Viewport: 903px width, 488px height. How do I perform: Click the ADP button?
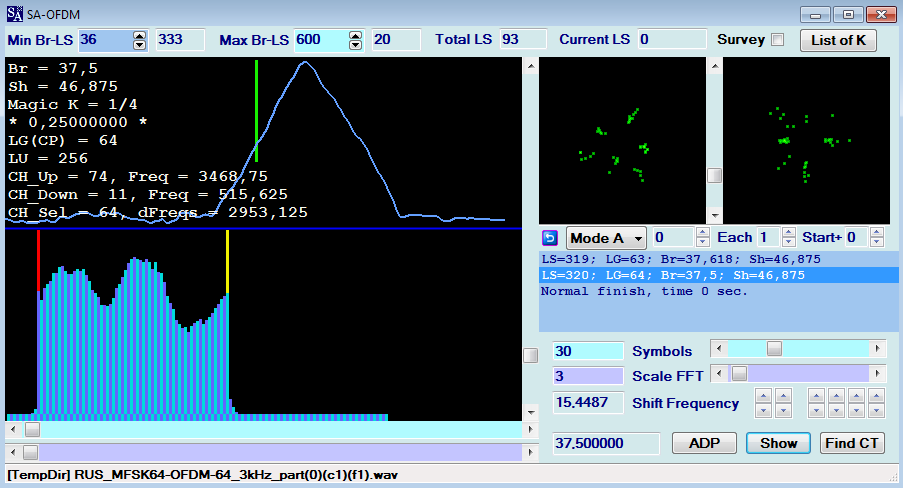click(704, 443)
